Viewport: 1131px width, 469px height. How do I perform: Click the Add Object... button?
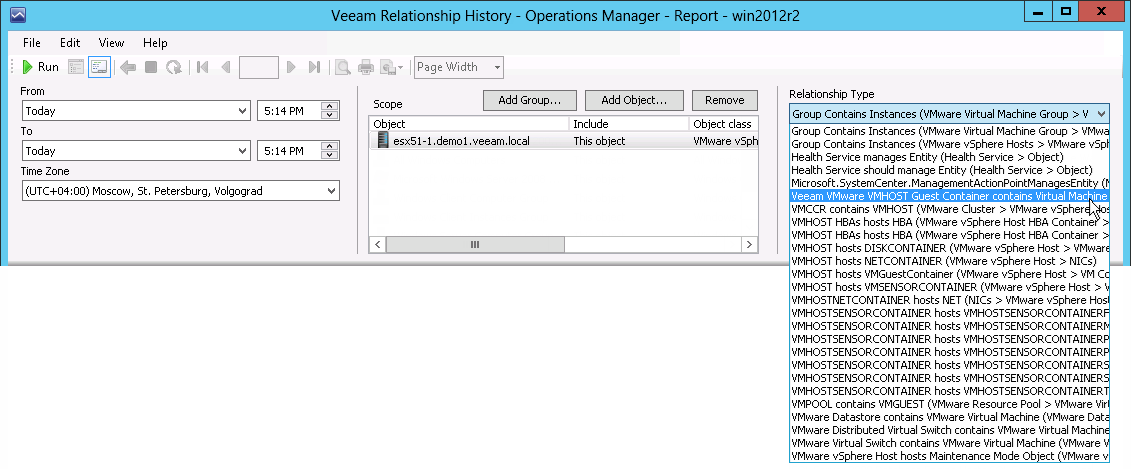click(633, 100)
